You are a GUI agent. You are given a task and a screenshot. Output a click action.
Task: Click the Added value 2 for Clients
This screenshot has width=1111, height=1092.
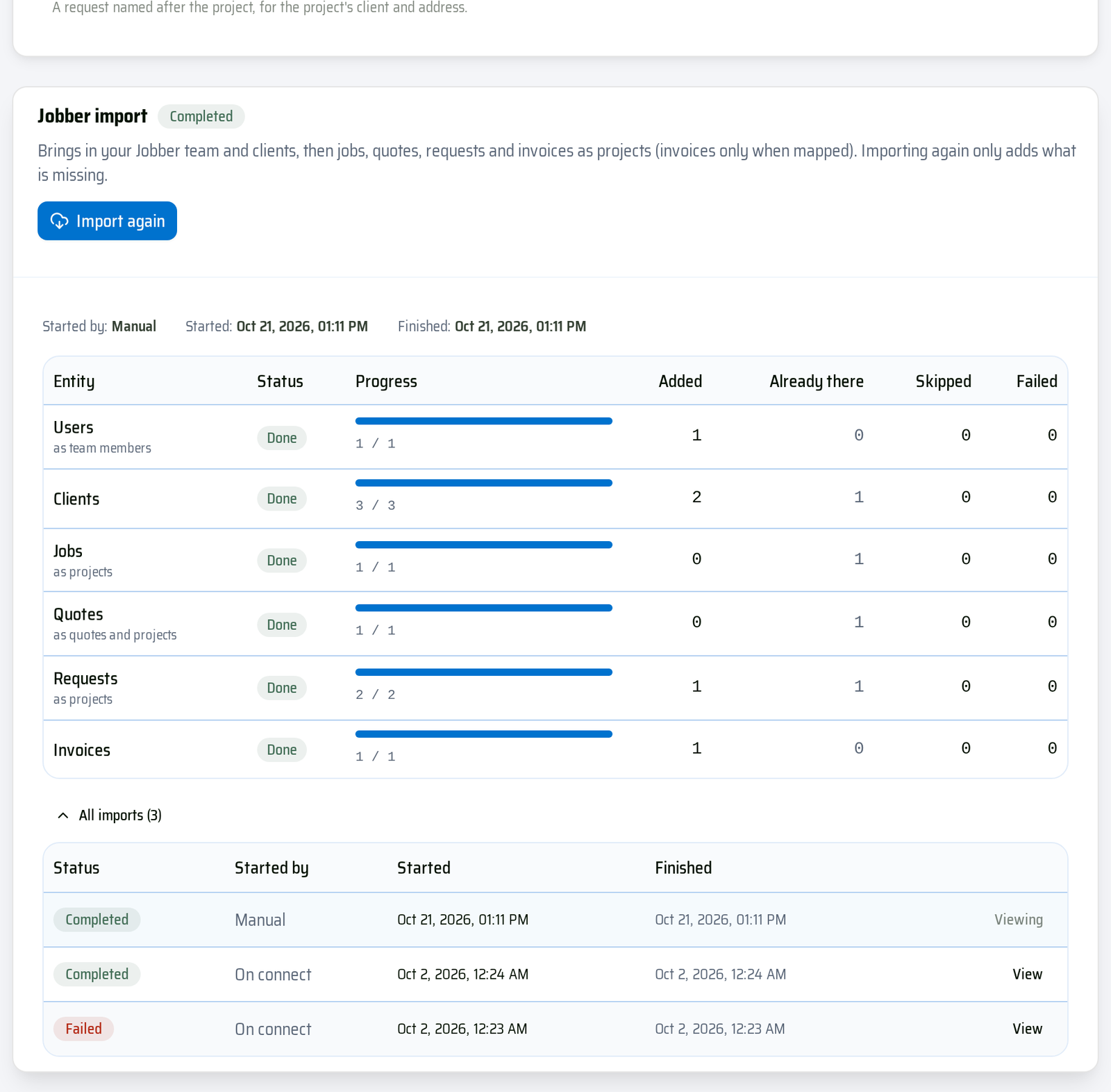(x=696, y=497)
